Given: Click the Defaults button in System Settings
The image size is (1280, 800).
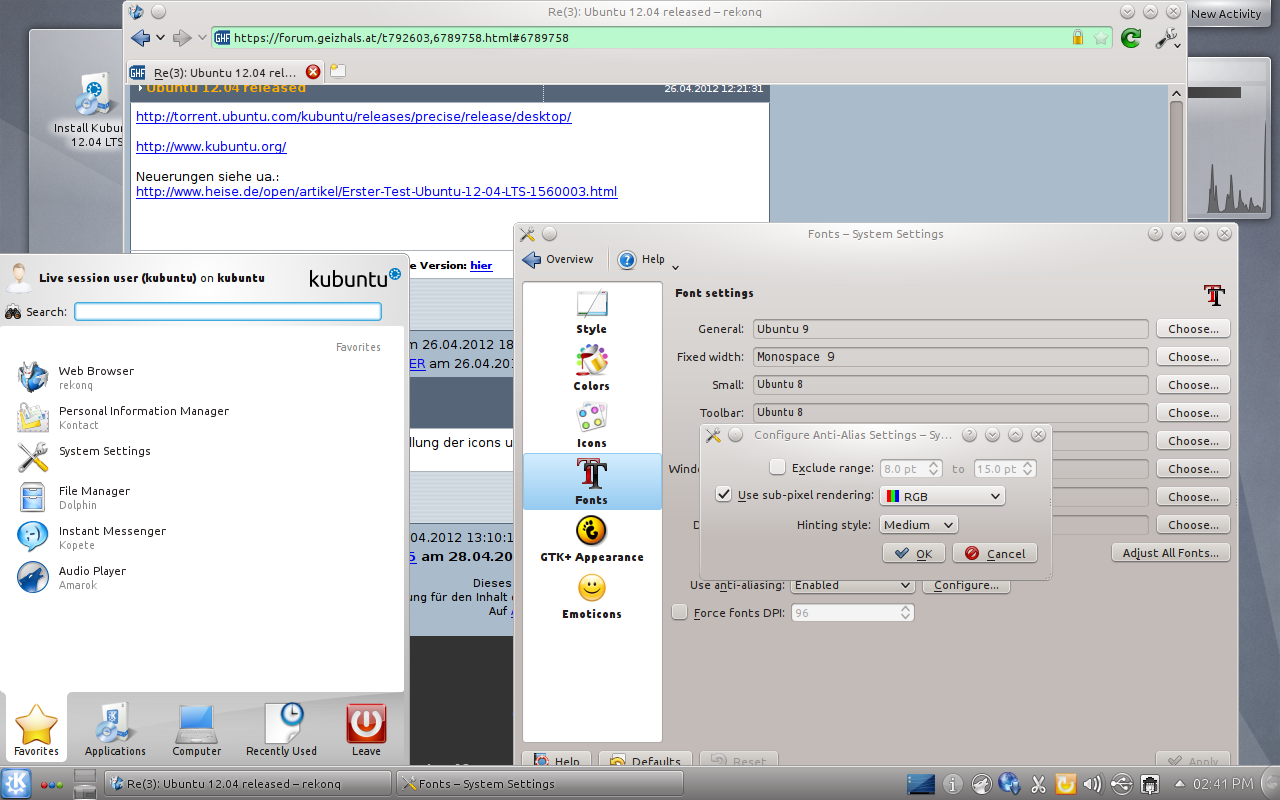Looking at the screenshot, I should coord(645,760).
